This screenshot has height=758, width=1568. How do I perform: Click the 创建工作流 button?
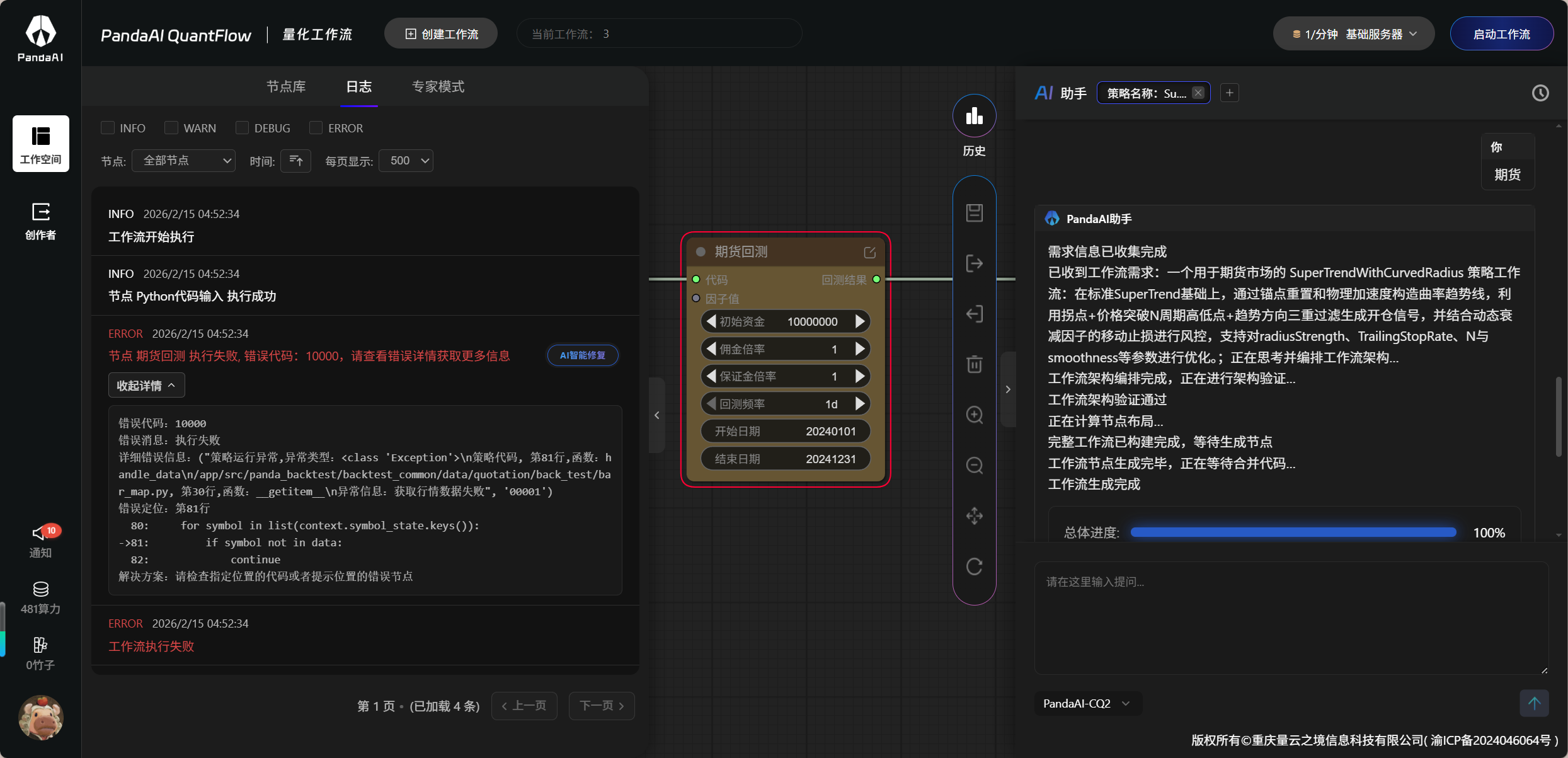point(441,34)
